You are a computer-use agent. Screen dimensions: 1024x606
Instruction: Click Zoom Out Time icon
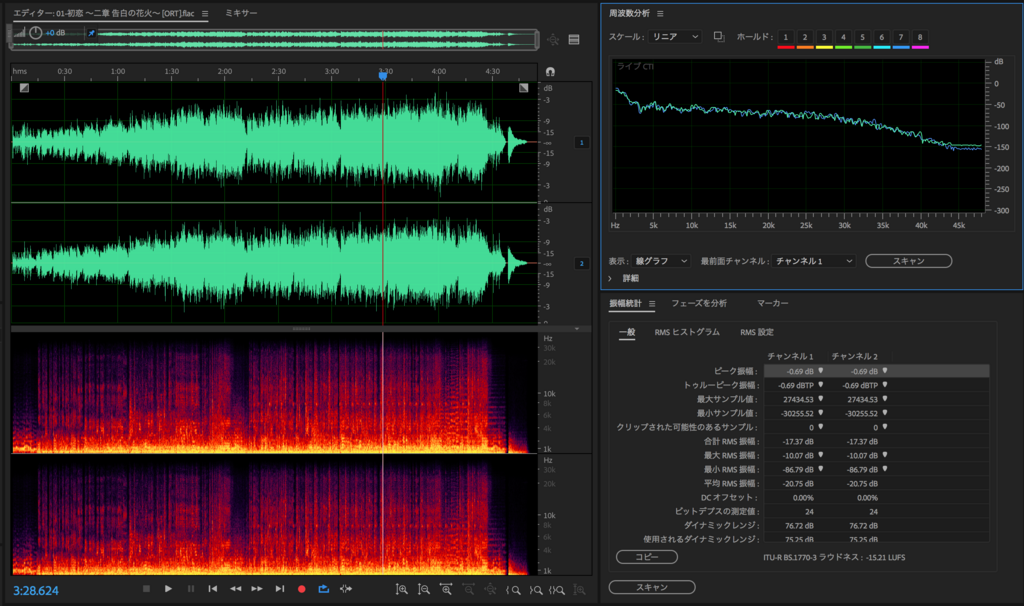[x=468, y=590]
